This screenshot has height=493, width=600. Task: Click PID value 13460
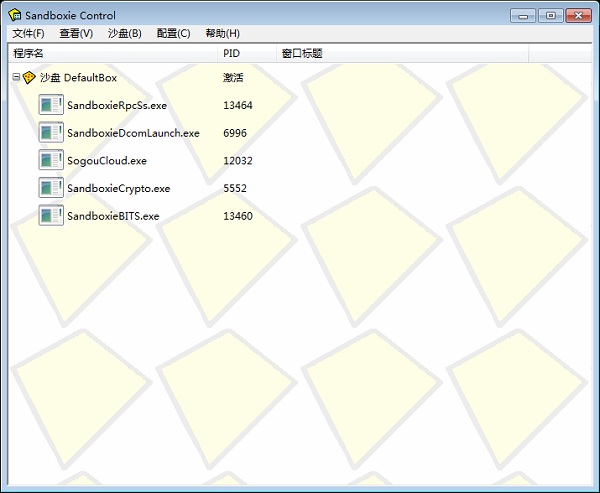(x=238, y=216)
